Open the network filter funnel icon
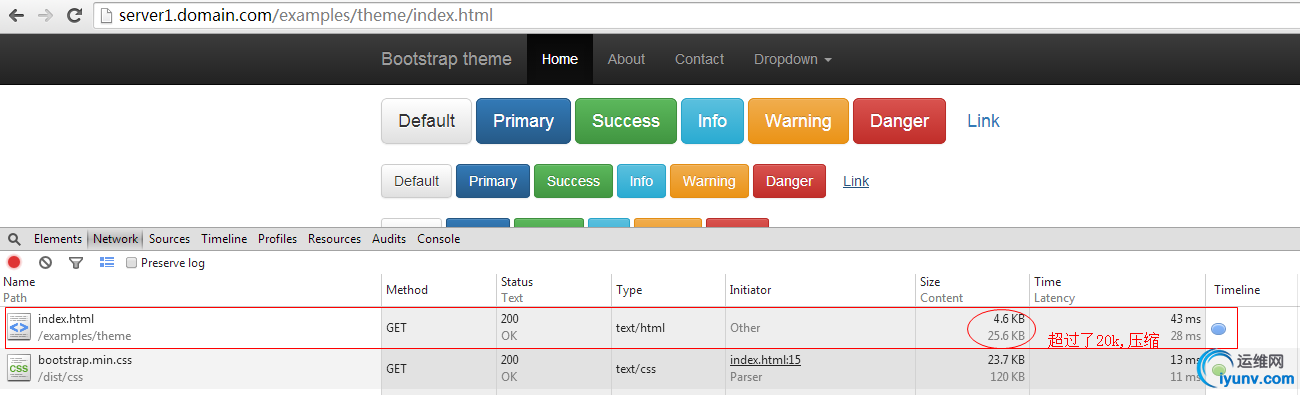 click(75, 262)
